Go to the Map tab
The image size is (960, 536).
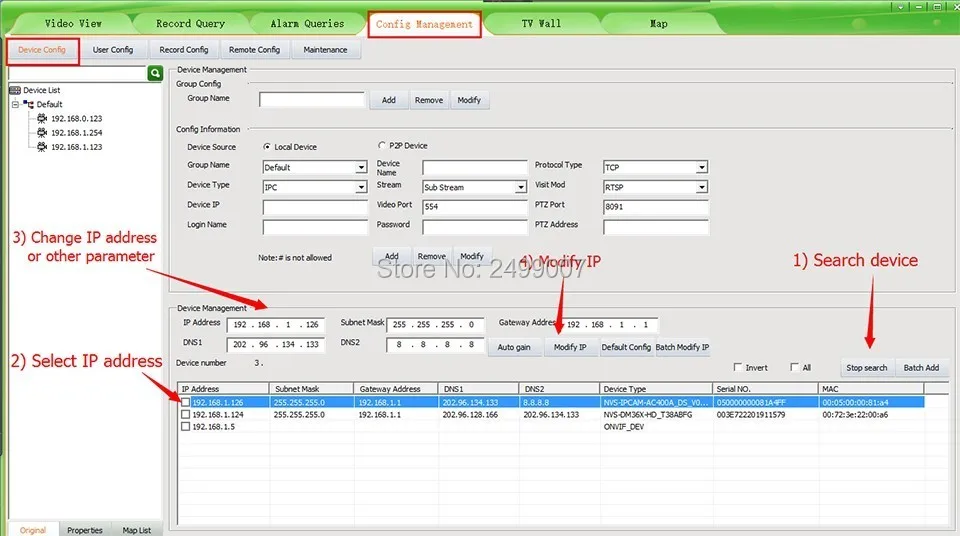[659, 23]
